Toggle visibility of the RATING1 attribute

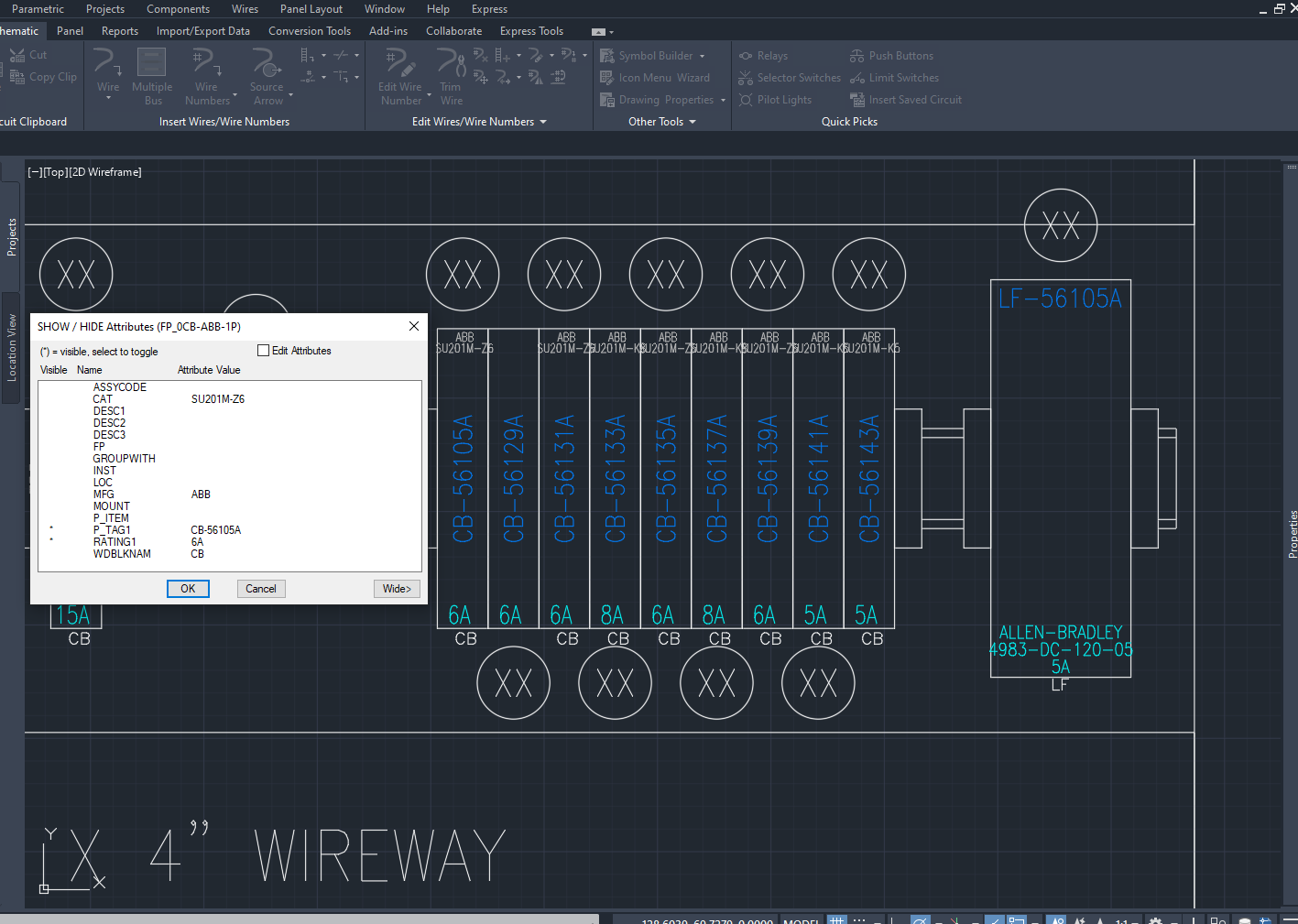click(x=114, y=542)
